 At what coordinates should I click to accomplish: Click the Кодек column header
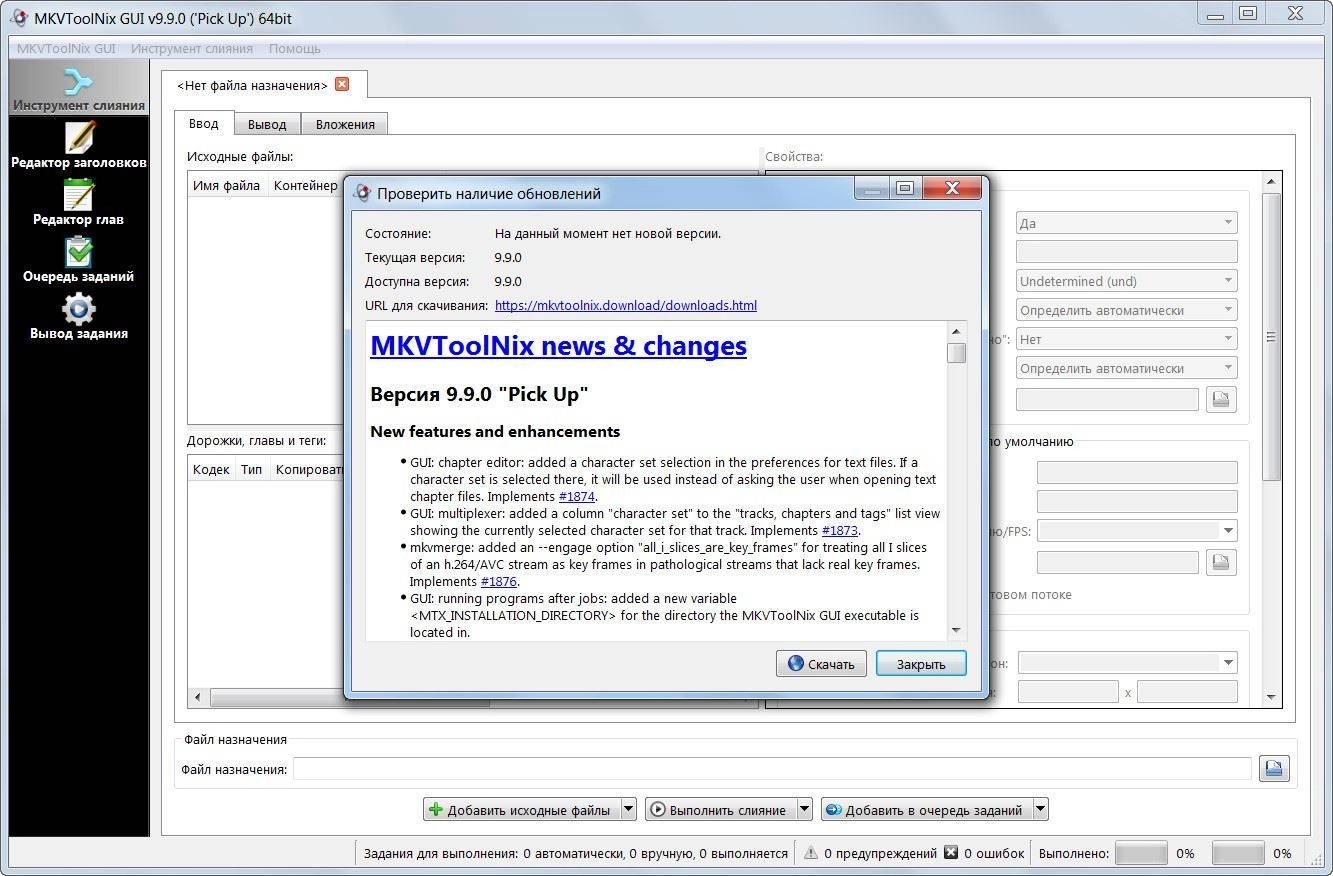[x=211, y=469]
